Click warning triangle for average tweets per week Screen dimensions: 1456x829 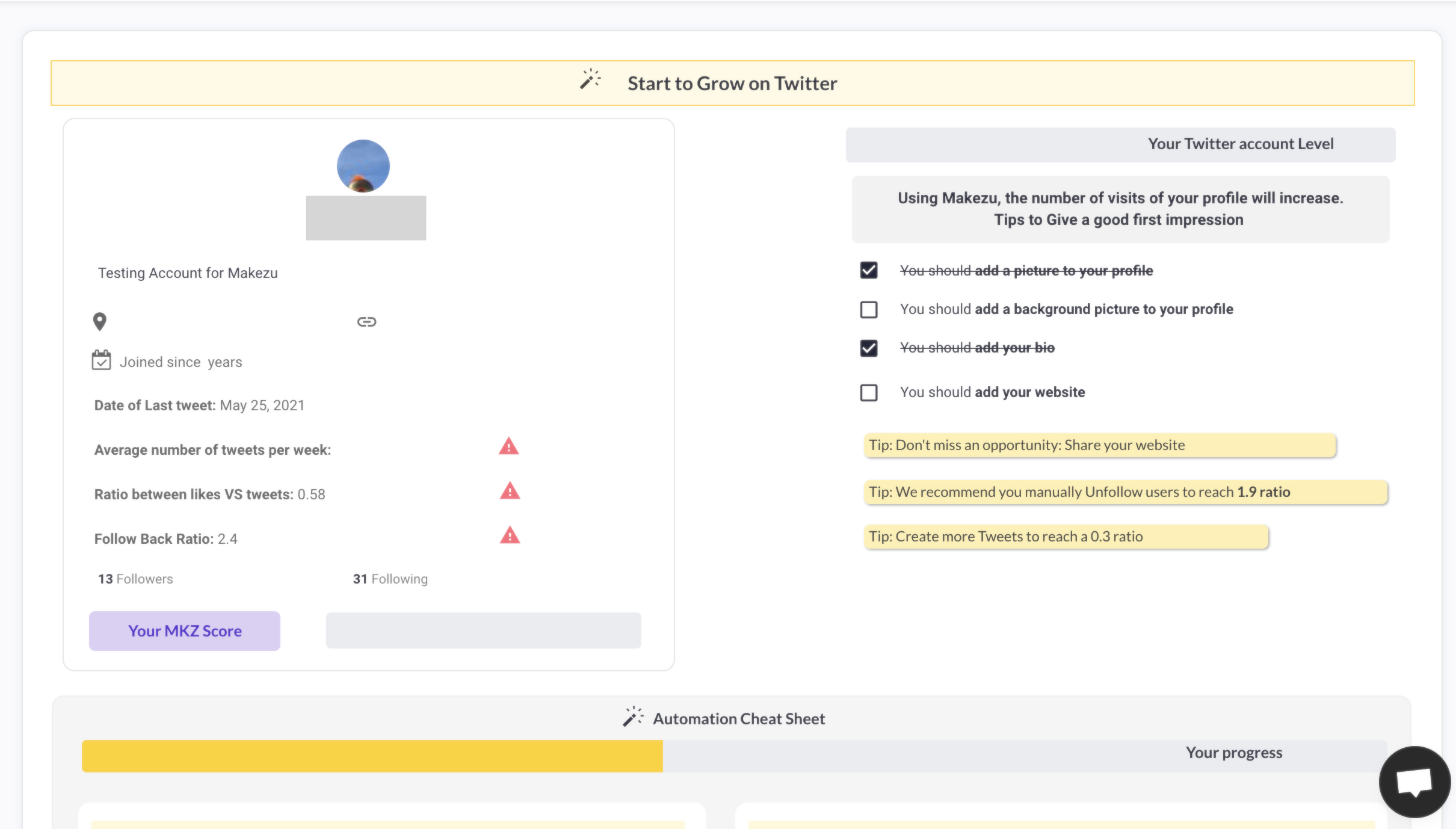508,446
